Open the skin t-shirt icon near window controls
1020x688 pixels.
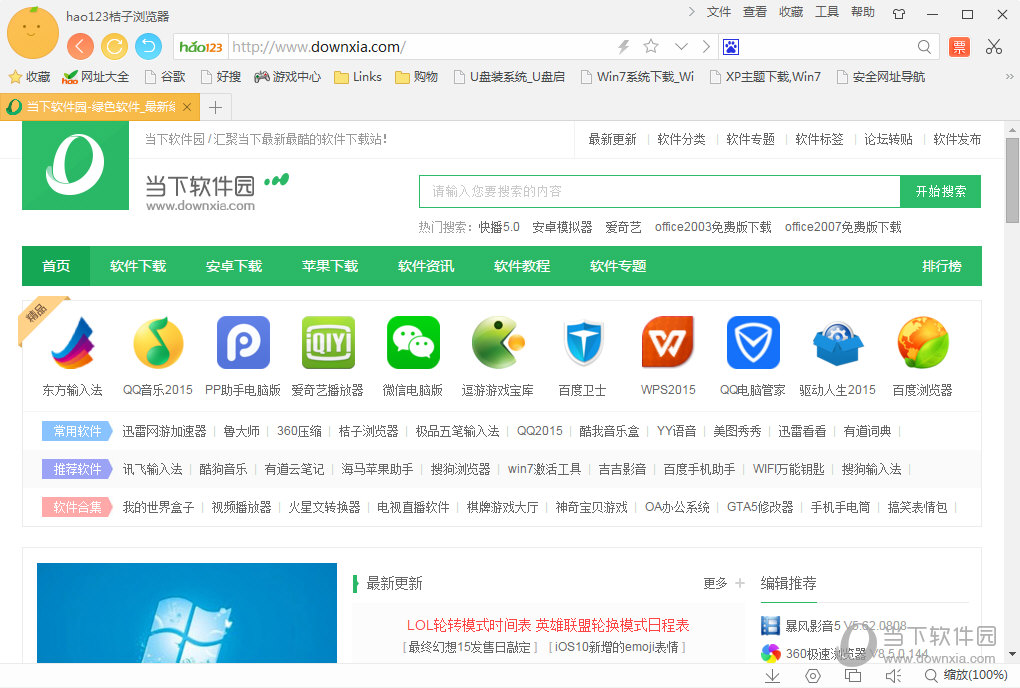899,12
